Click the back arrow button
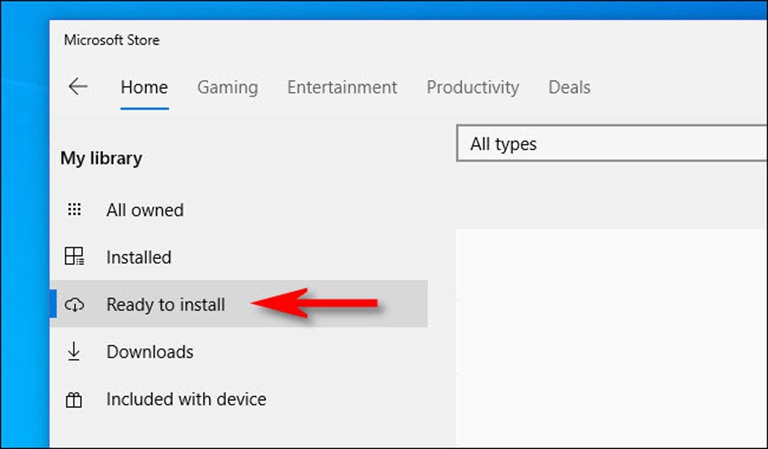 point(77,87)
